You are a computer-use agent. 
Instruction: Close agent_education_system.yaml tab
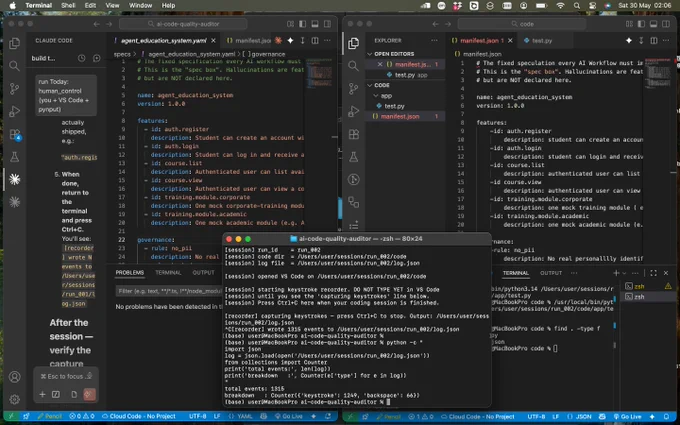(x=213, y=40)
